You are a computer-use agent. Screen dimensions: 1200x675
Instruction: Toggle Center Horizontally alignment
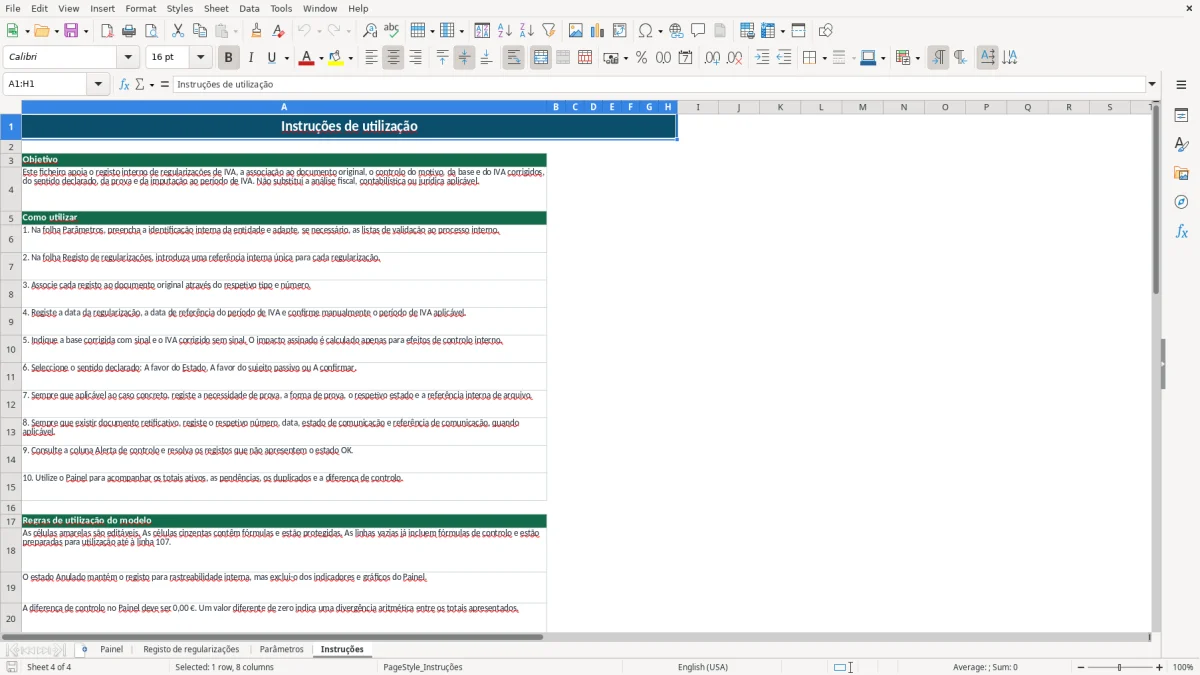[x=393, y=58]
